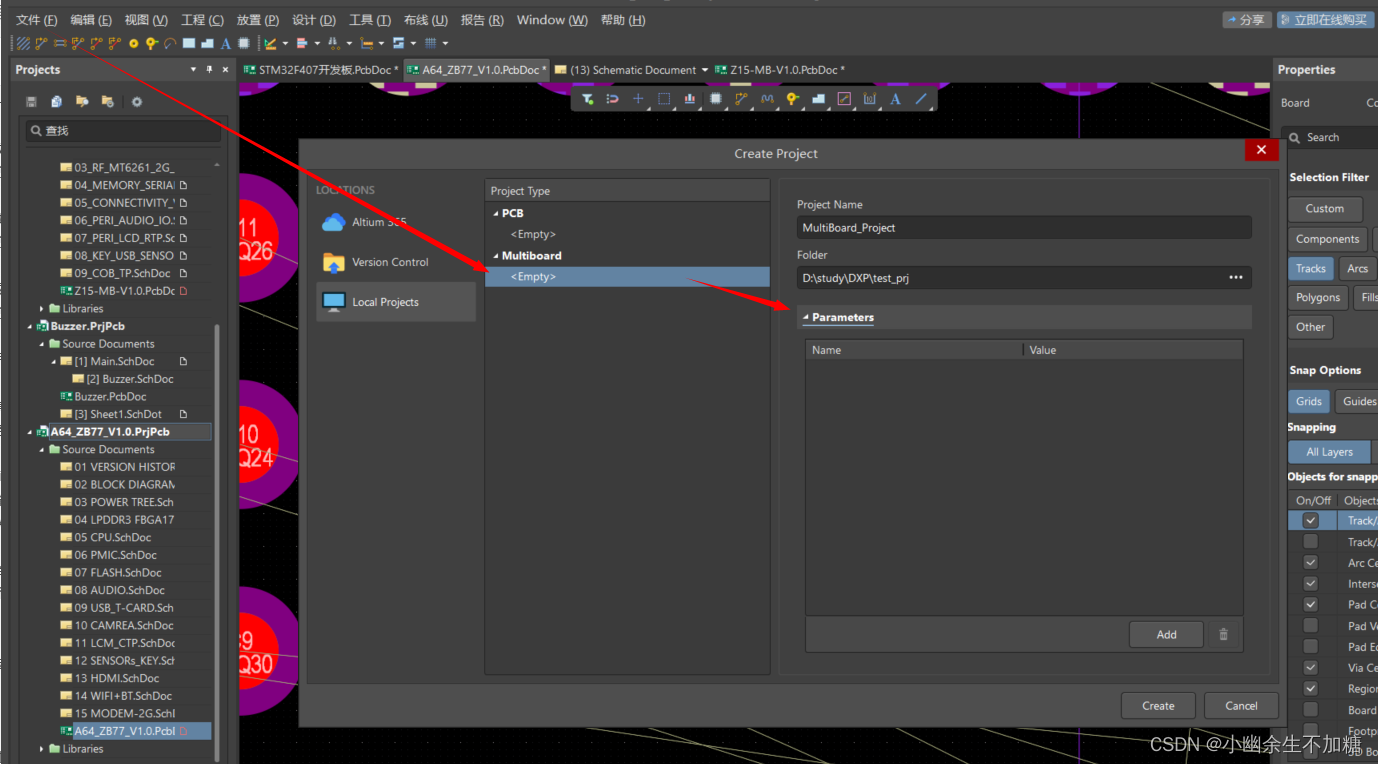This screenshot has width=1378, height=764.
Task: Collapse the PCB project type group
Action: point(495,213)
